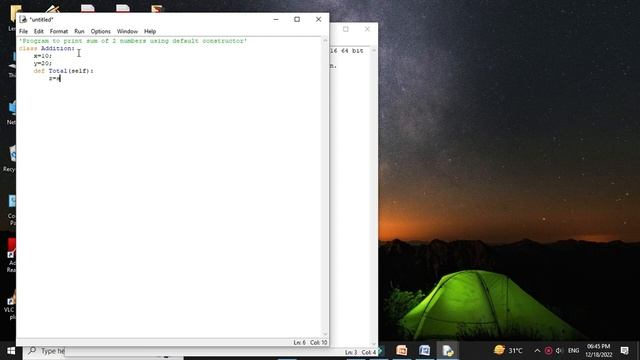Switch to Python IDLE taskbar icon
The width and height of the screenshot is (640, 360).
448,351
